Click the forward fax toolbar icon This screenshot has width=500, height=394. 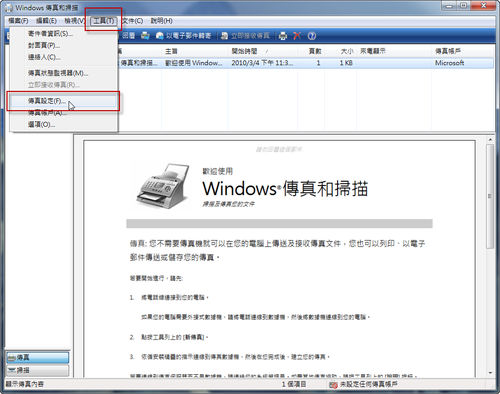point(145,36)
